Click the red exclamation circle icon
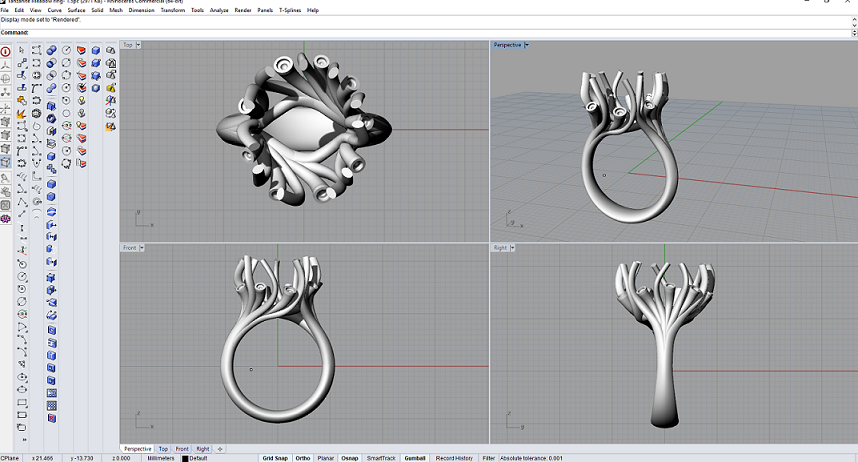The image size is (858, 462). (x=5, y=52)
